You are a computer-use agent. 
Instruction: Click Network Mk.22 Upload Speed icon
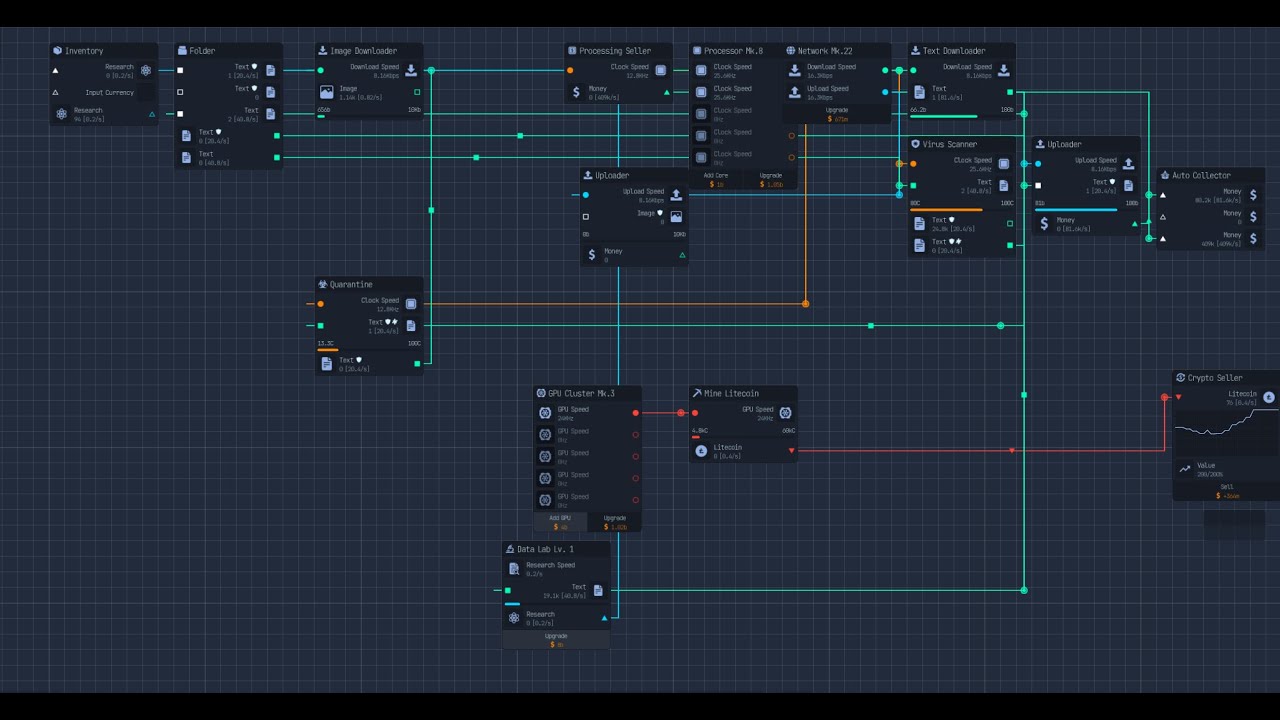click(x=795, y=92)
